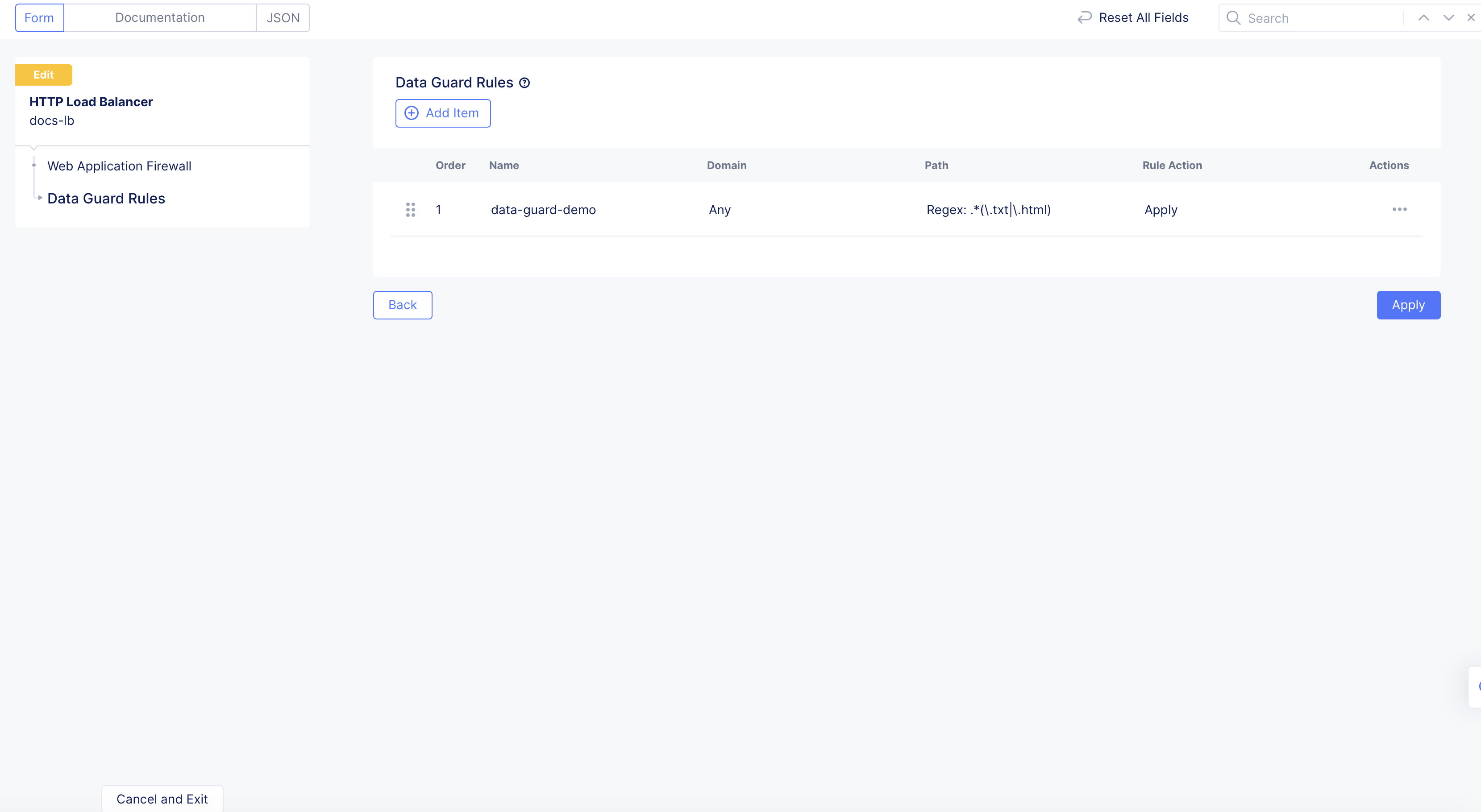Click the Reset All Fields arrow icon

pos(1084,18)
